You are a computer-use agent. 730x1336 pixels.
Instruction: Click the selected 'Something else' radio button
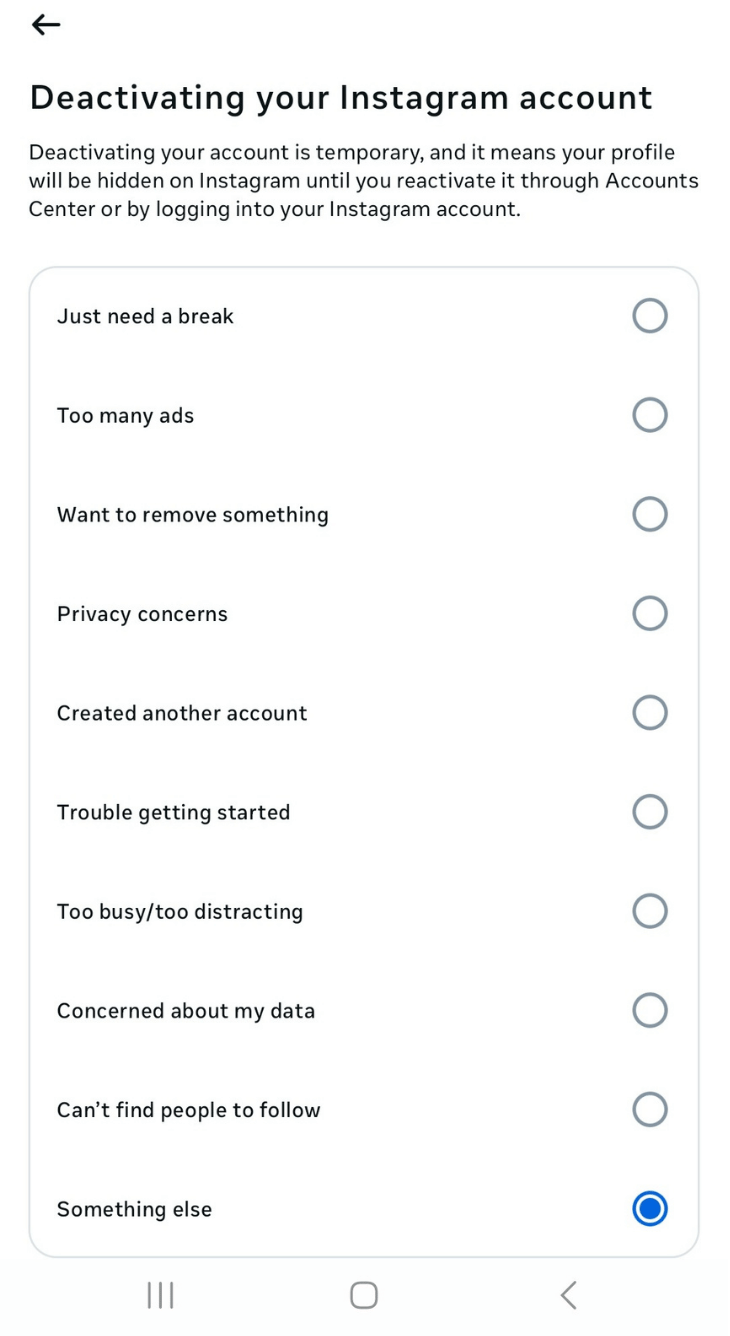(649, 1209)
